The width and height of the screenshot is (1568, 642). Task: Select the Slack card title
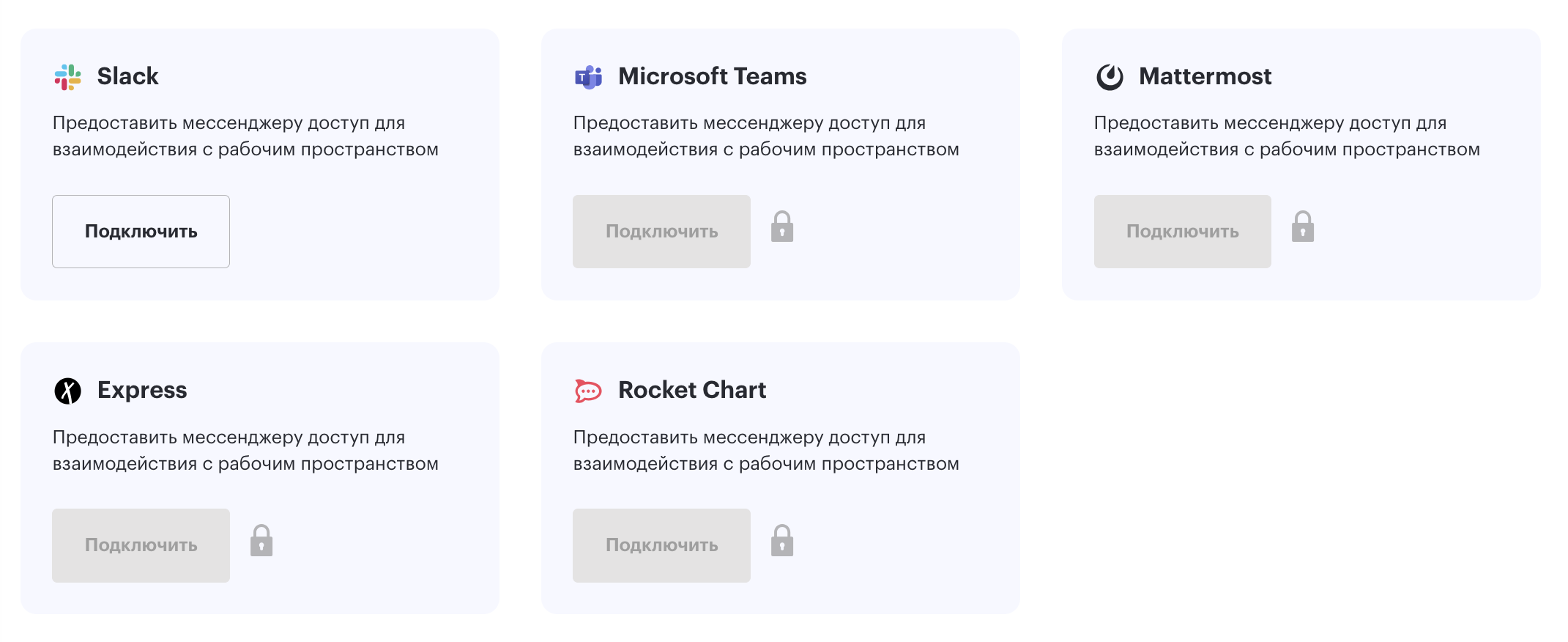128,76
